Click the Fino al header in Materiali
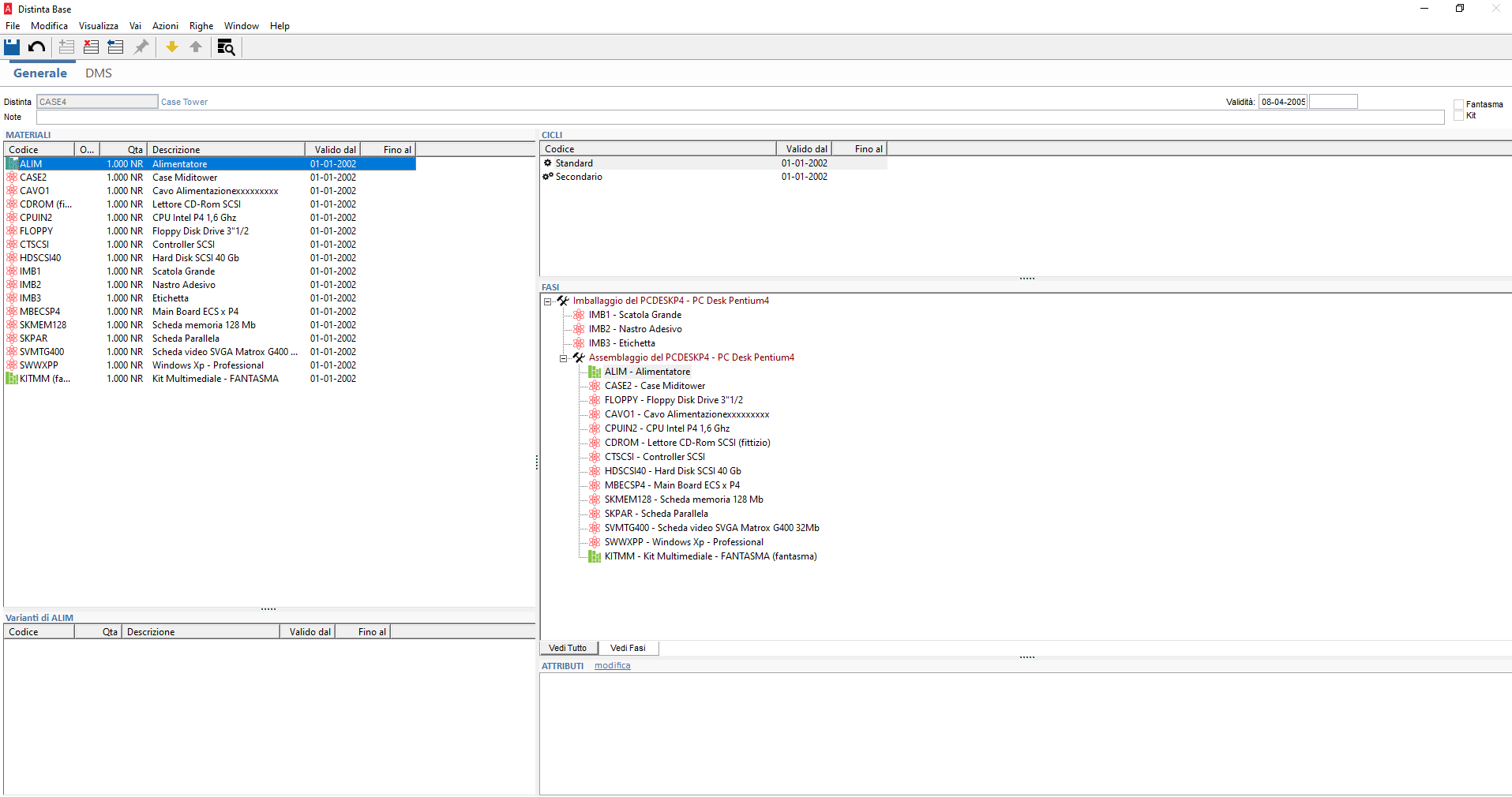The image size is (1512, 797). pos(388,150)
